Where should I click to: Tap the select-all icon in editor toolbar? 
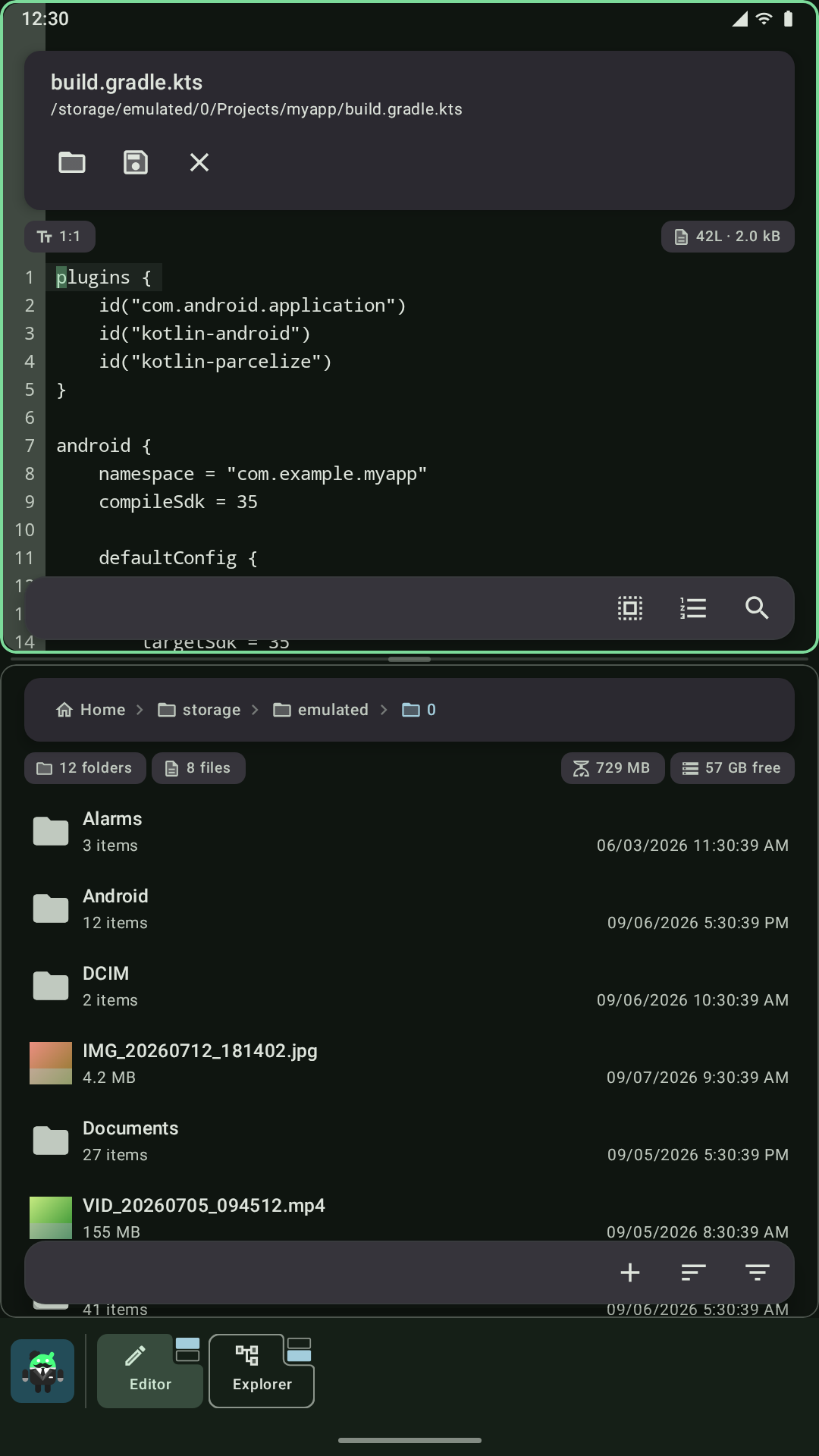tap(630, 608)
